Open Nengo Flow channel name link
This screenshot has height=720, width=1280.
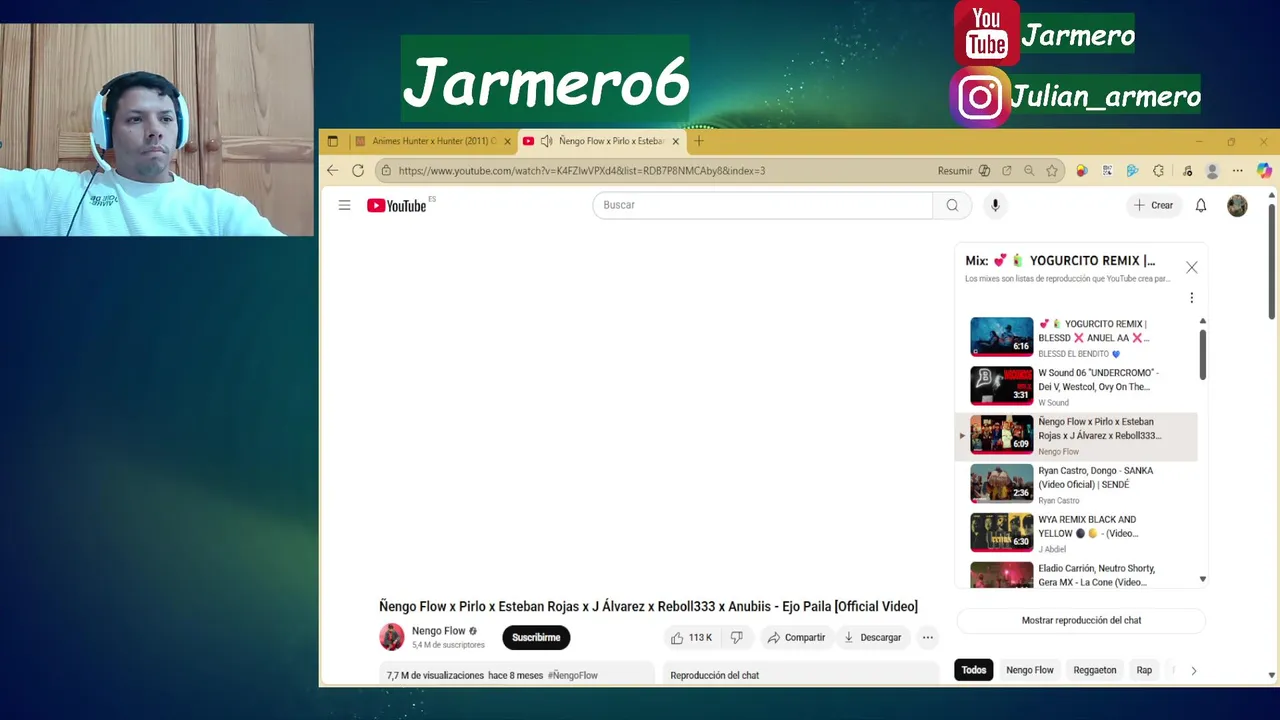pyautogui.click(x=439, y=631)
